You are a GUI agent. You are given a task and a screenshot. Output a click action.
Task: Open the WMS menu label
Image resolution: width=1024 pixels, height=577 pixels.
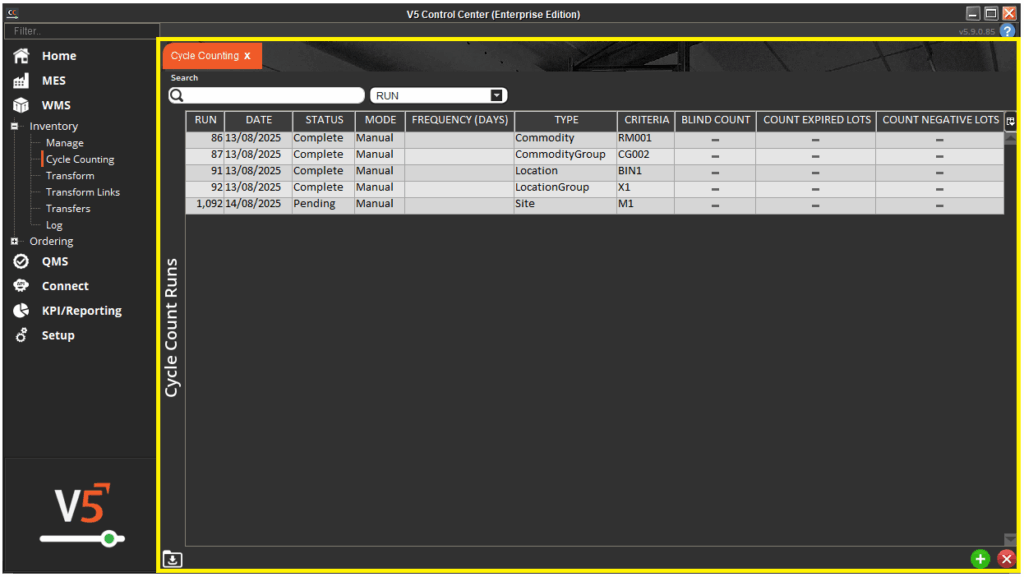coord(56,105)
